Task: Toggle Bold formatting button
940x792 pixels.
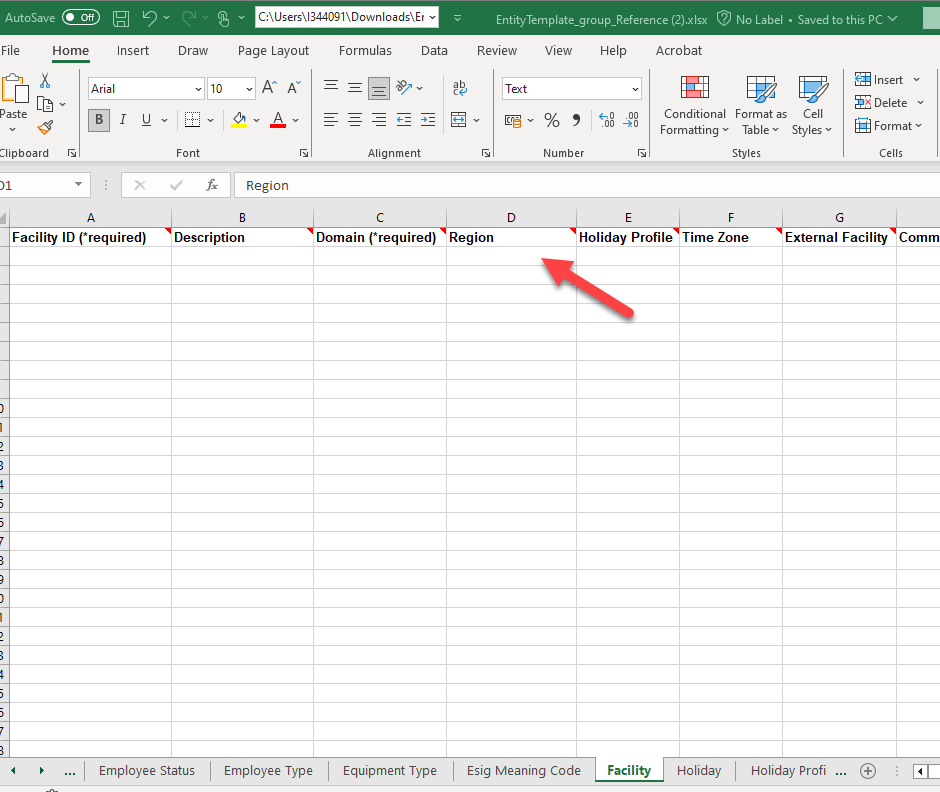Action: pos(99,119)
